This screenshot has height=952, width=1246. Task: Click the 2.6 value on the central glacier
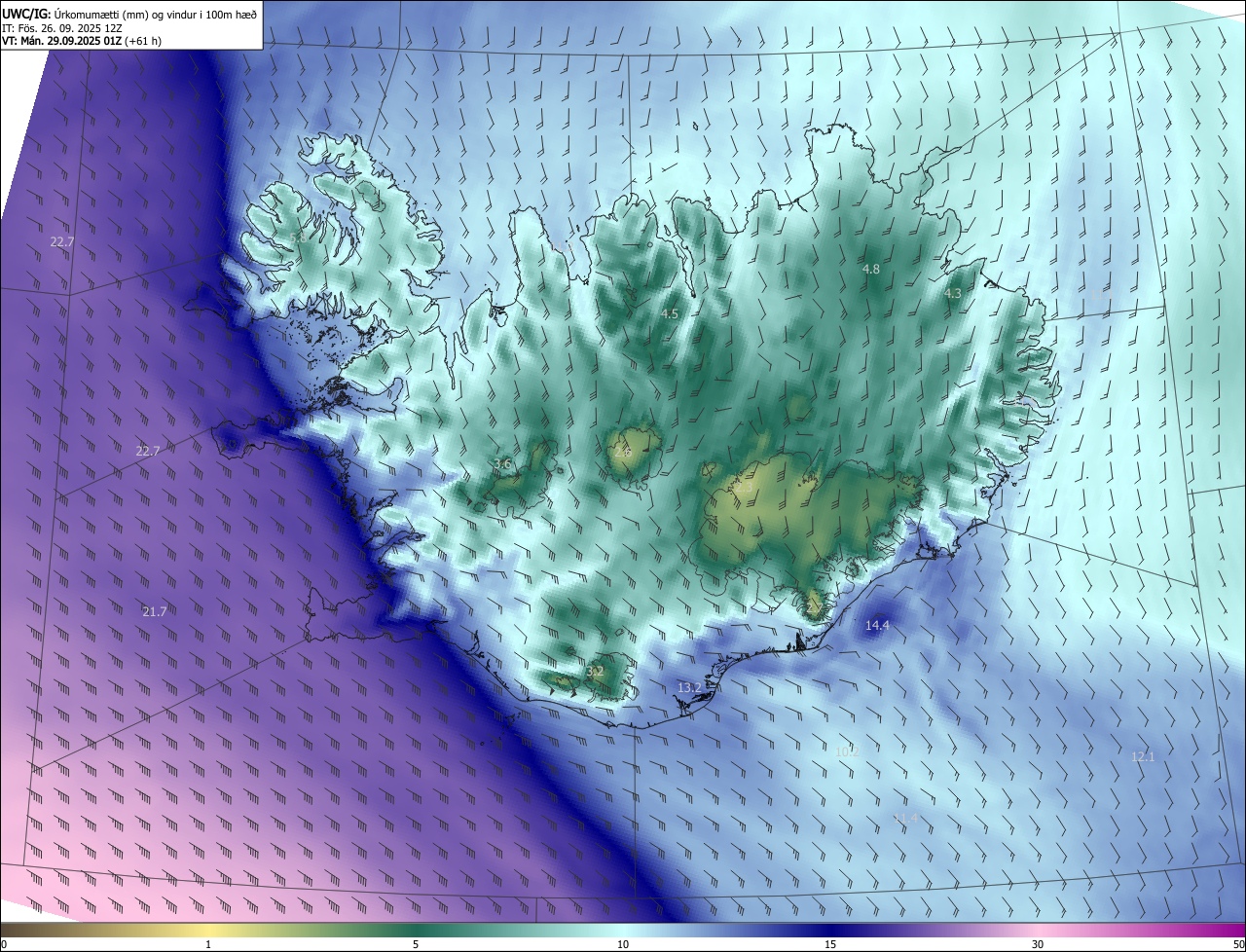[623, 451]
